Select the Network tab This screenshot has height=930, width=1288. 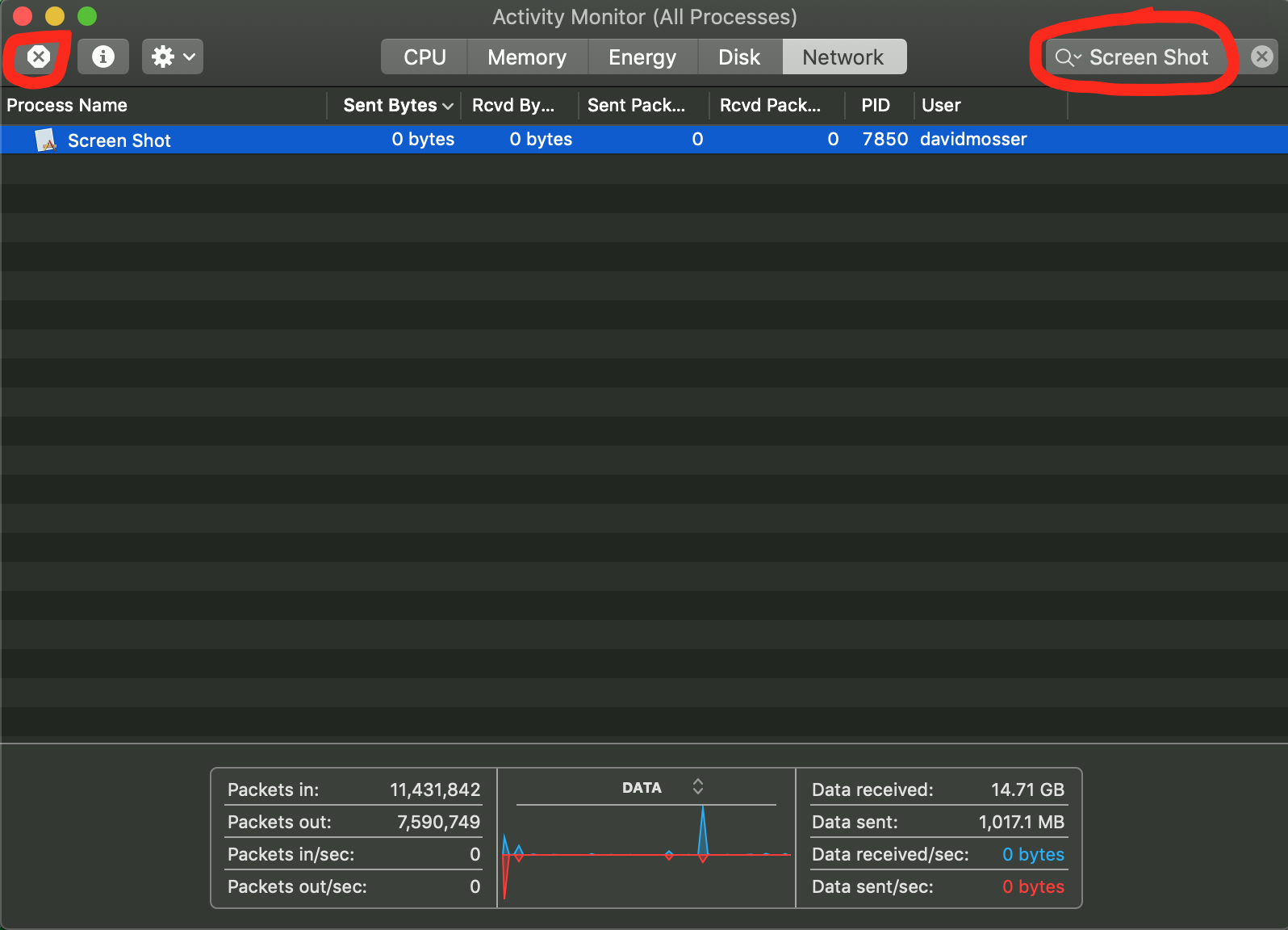coord(843,57)
